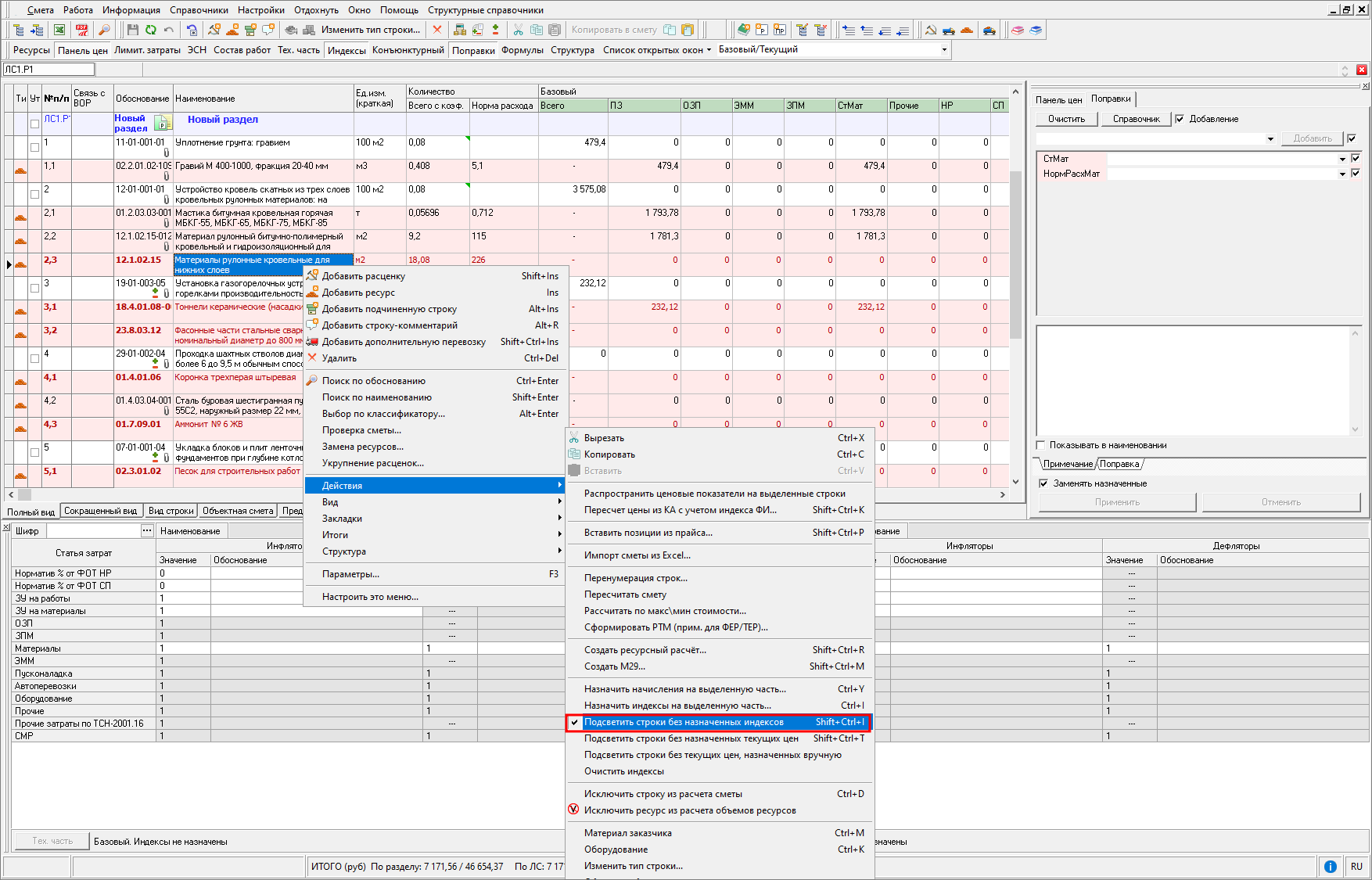Click the scissors cut toolbar icon
Image resolution: width=1372 pixels, height=880 pixels.
(x=518, y=30)
